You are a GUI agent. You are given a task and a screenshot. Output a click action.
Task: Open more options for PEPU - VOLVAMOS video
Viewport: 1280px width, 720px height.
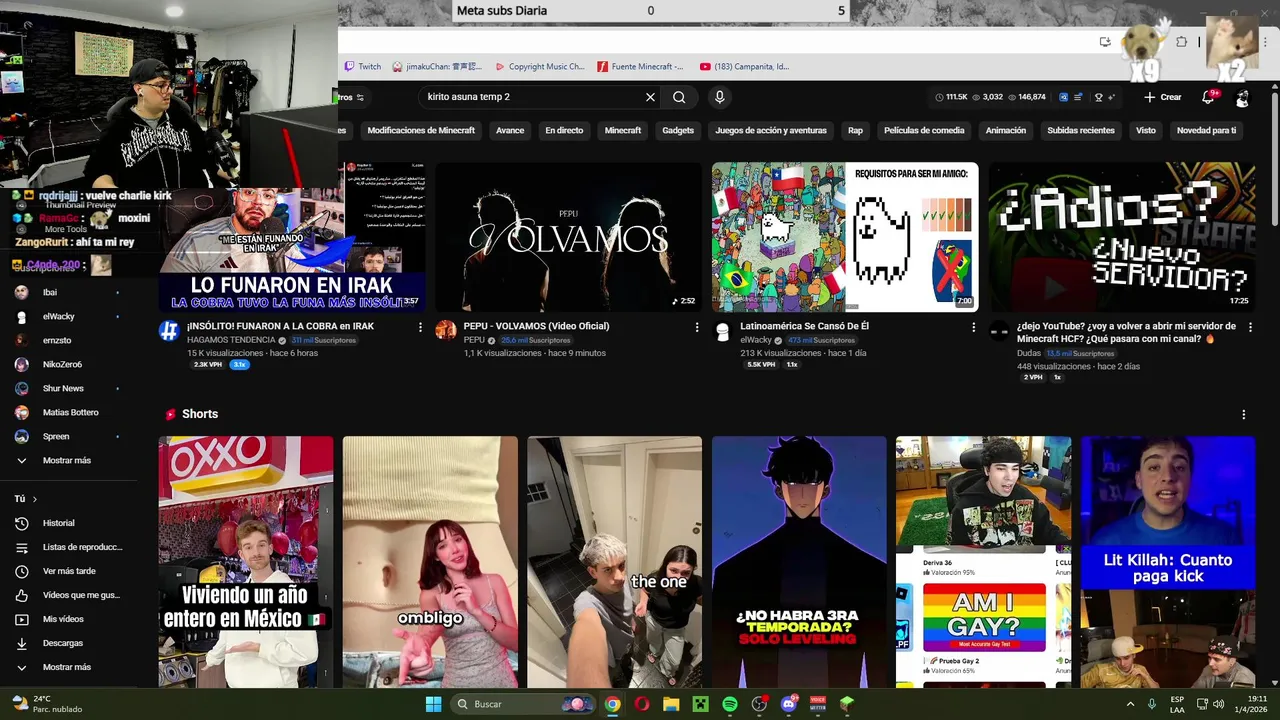[697, 327]
